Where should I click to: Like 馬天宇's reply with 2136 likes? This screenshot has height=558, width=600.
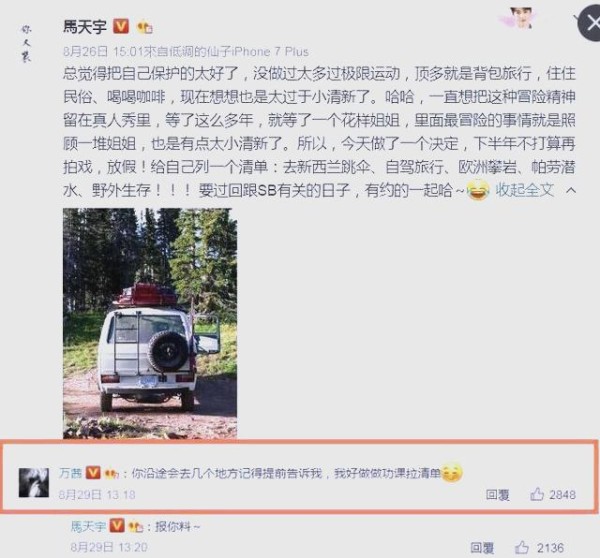point(539,548)
